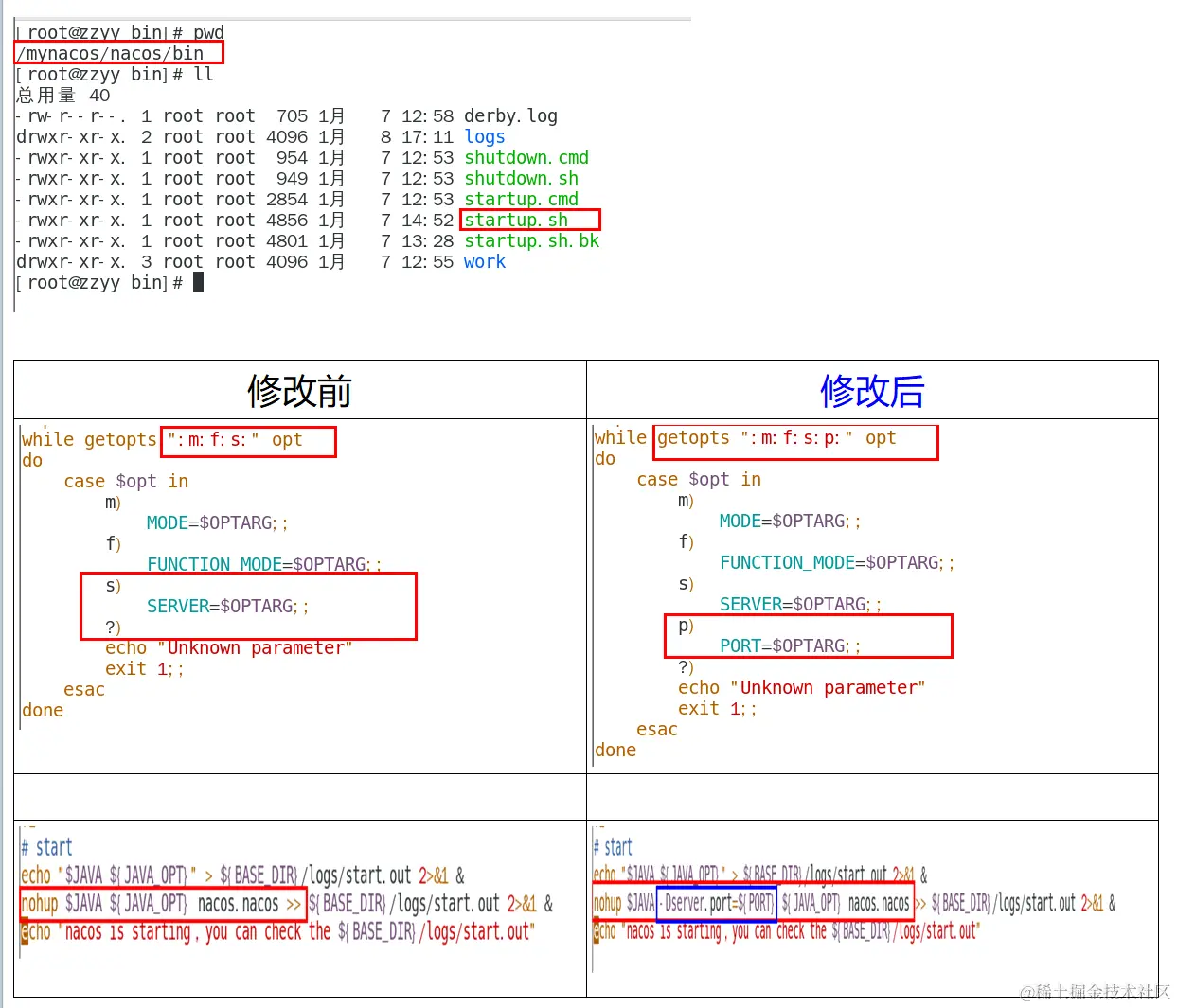1177x1008 pixels.
Task: Click the path /mynacos/nacos/bin
Action: [110, 54]
